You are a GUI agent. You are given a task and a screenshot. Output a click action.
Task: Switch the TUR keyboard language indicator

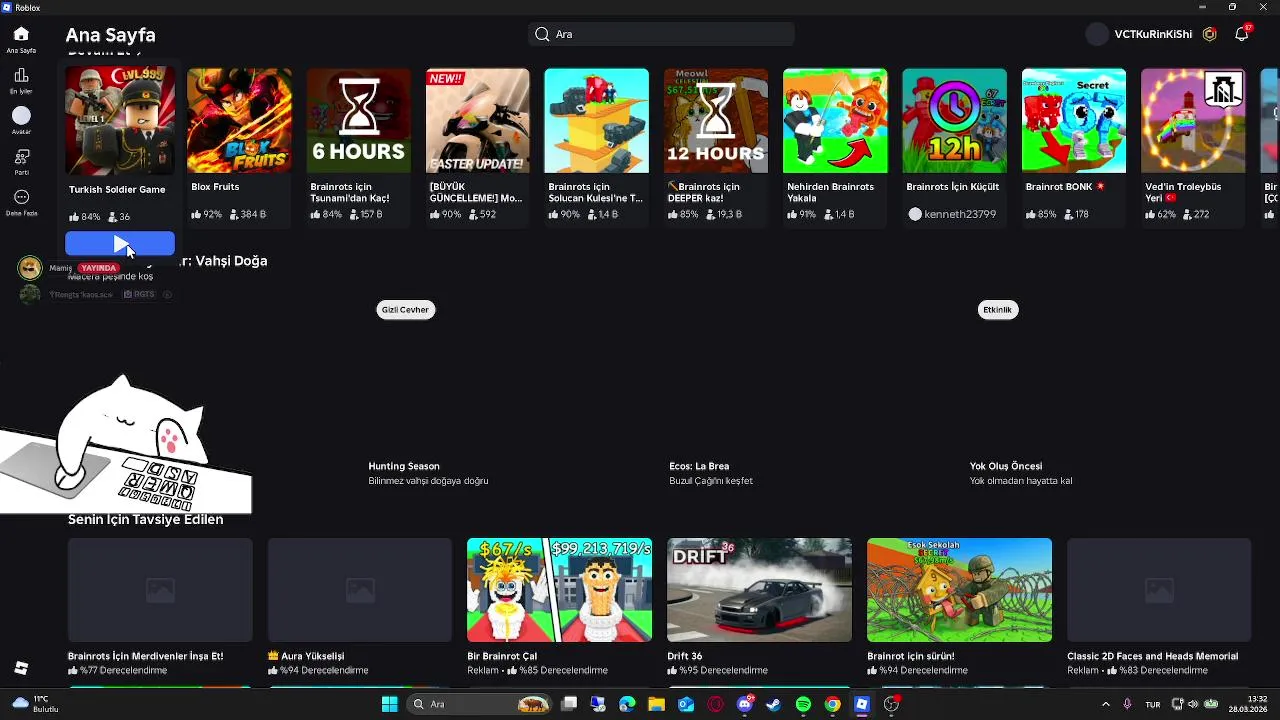tap(1152, 704)
